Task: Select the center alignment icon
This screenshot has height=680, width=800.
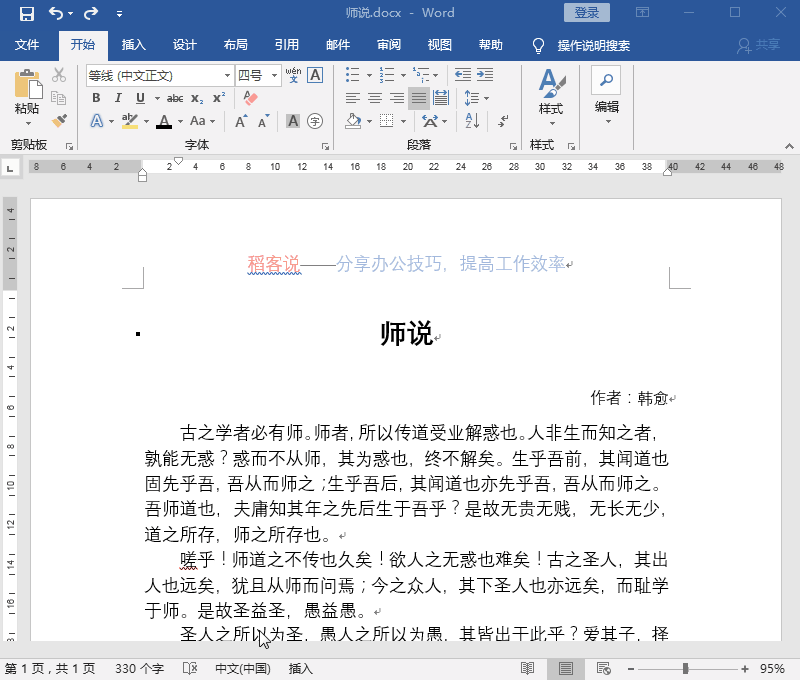Action: pos(373,97)
